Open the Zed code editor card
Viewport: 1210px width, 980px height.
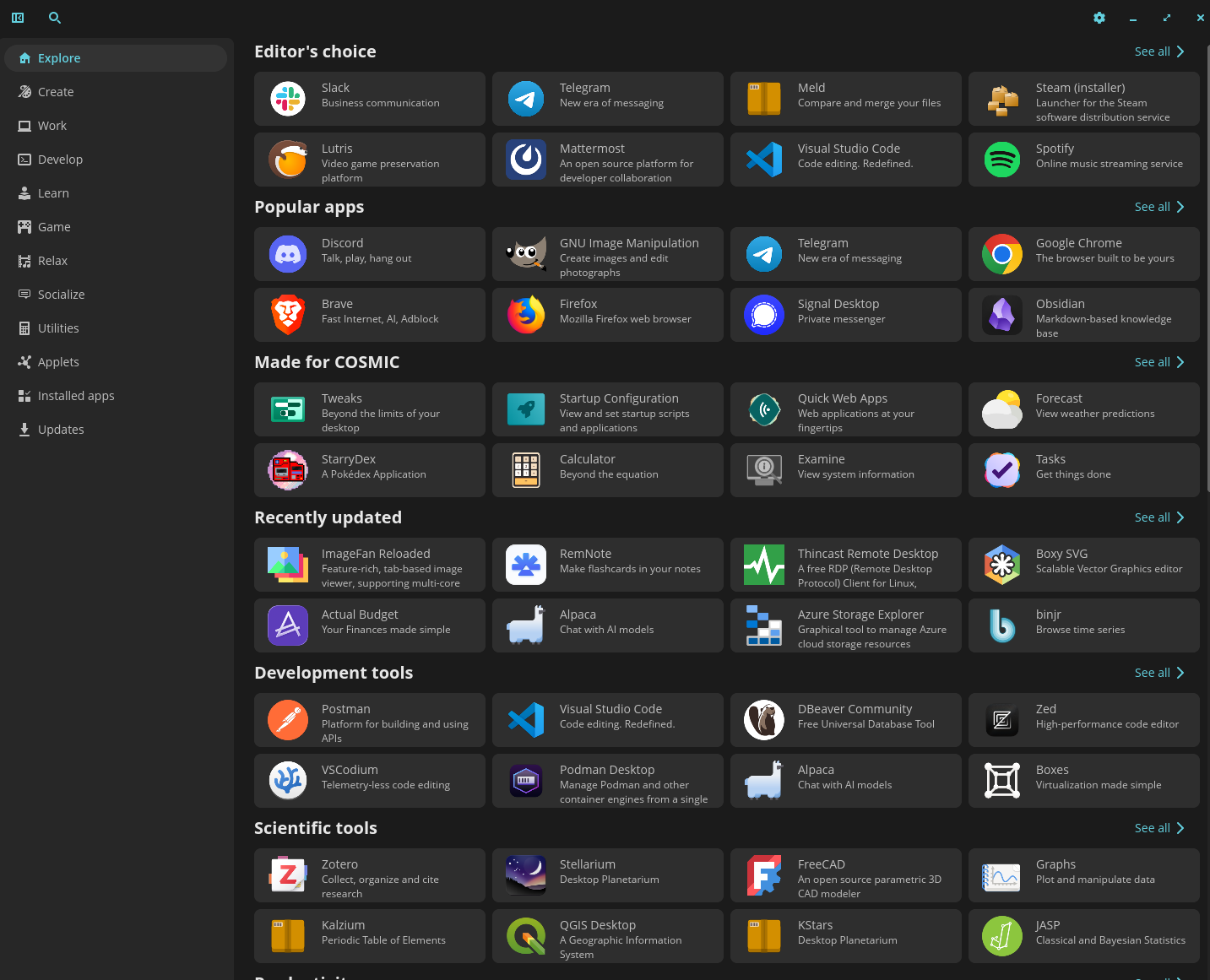click(x=1083, y=720)
